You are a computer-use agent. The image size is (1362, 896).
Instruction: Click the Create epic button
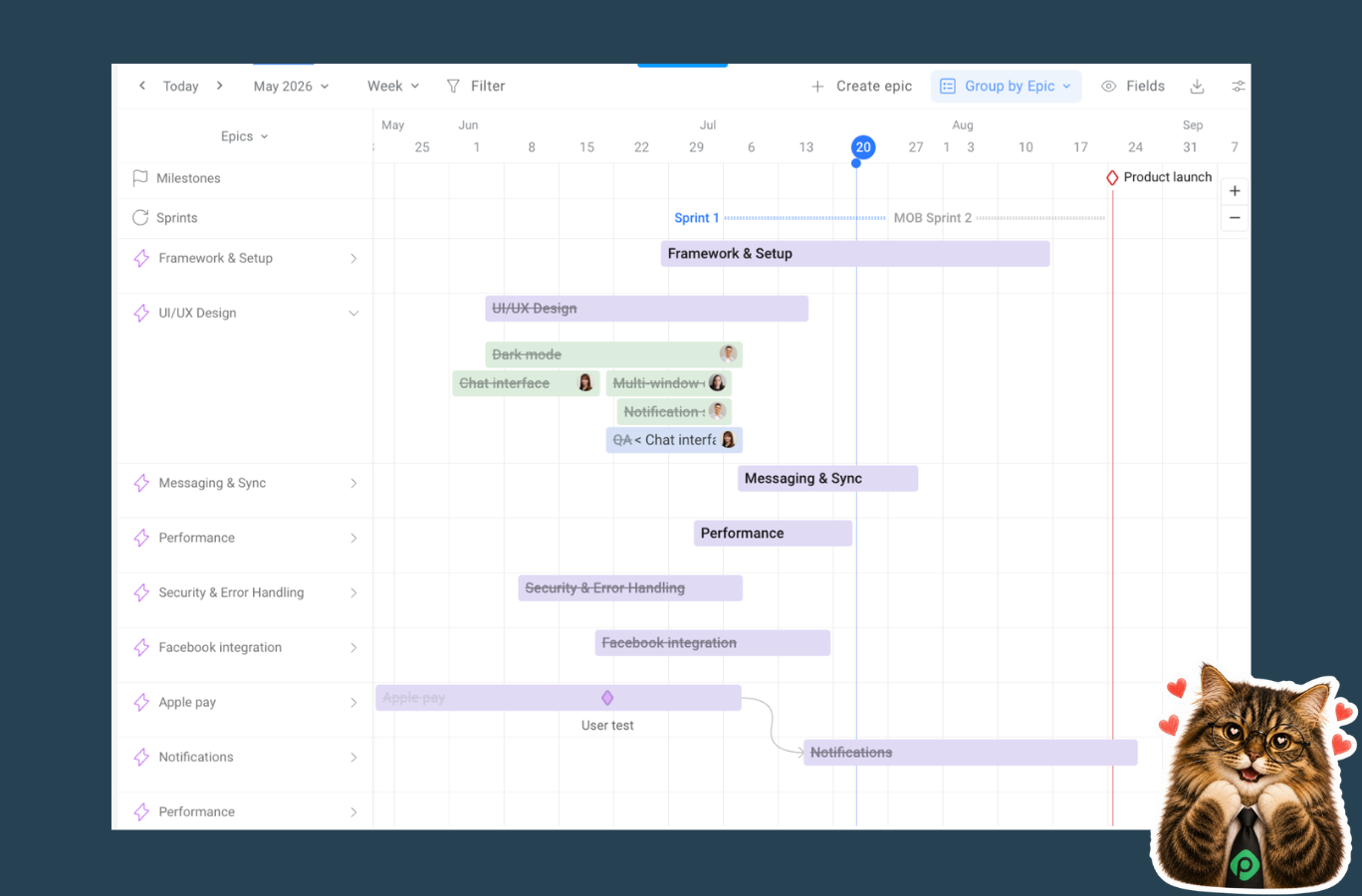[861, 87]
